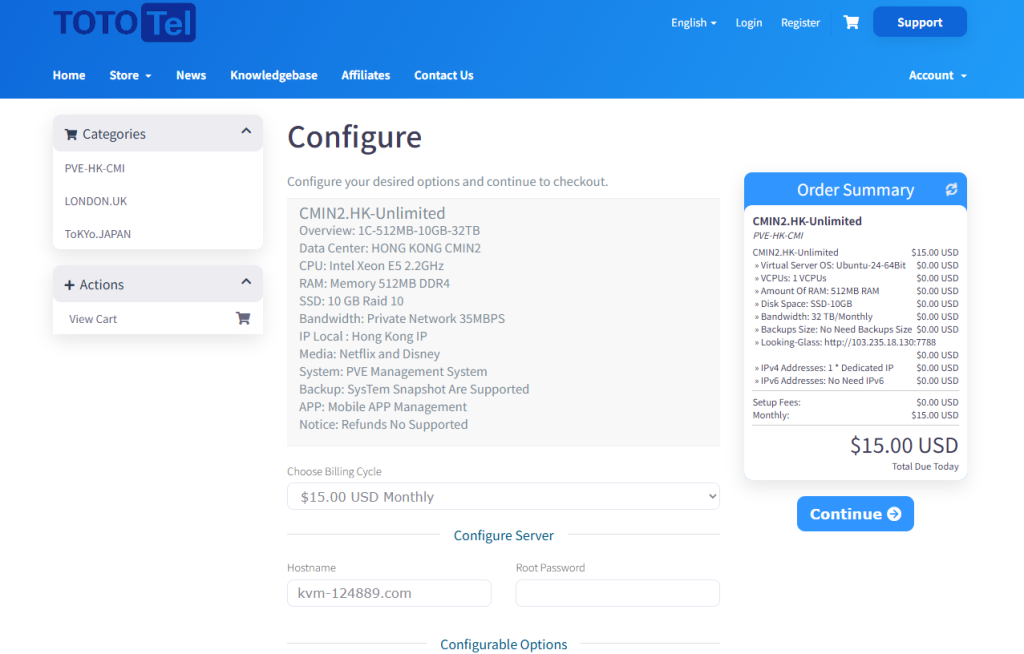Viewport: 1024px width, 654px height.
Task: Refresh the Order Summary with refresh icon
Action: (x=951, y=189)
